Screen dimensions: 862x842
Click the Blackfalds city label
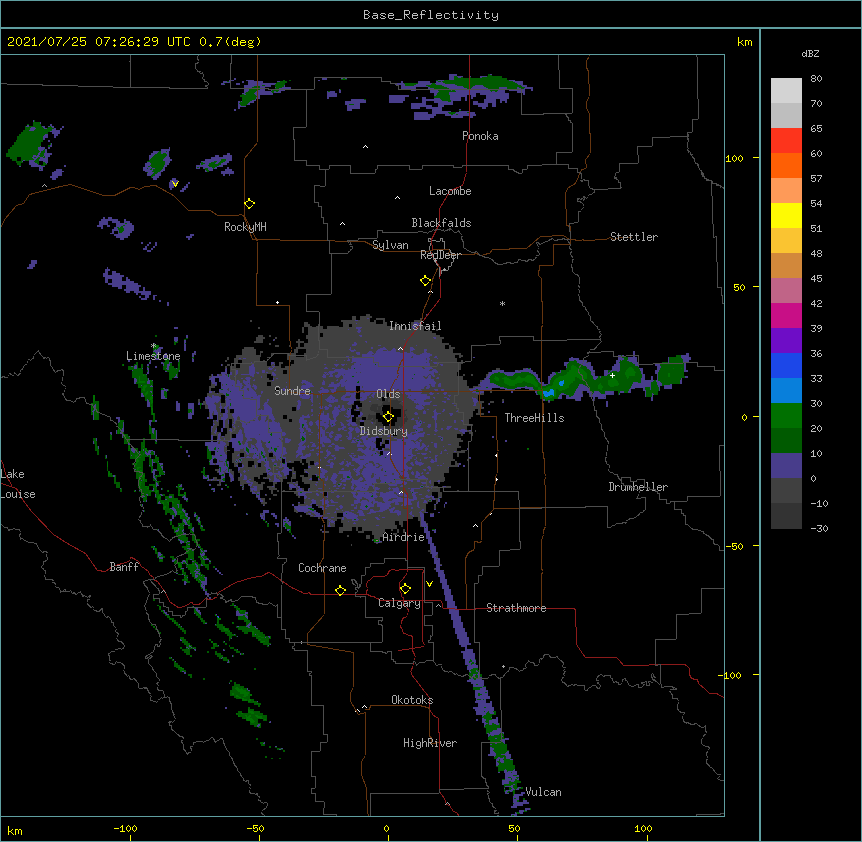pyautogui.click(x=441, y=223)
